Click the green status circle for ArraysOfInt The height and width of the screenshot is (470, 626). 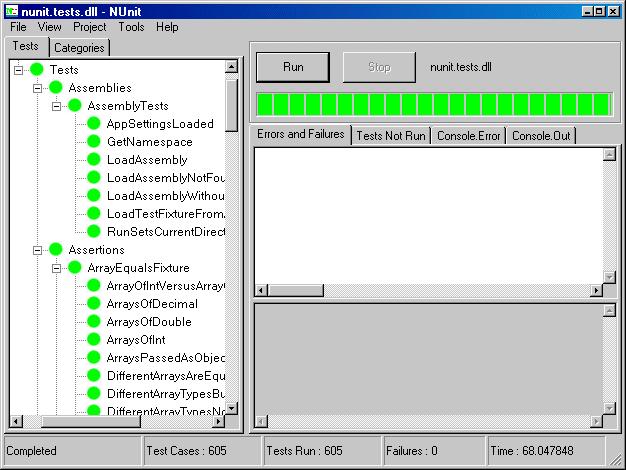(93, 340)
